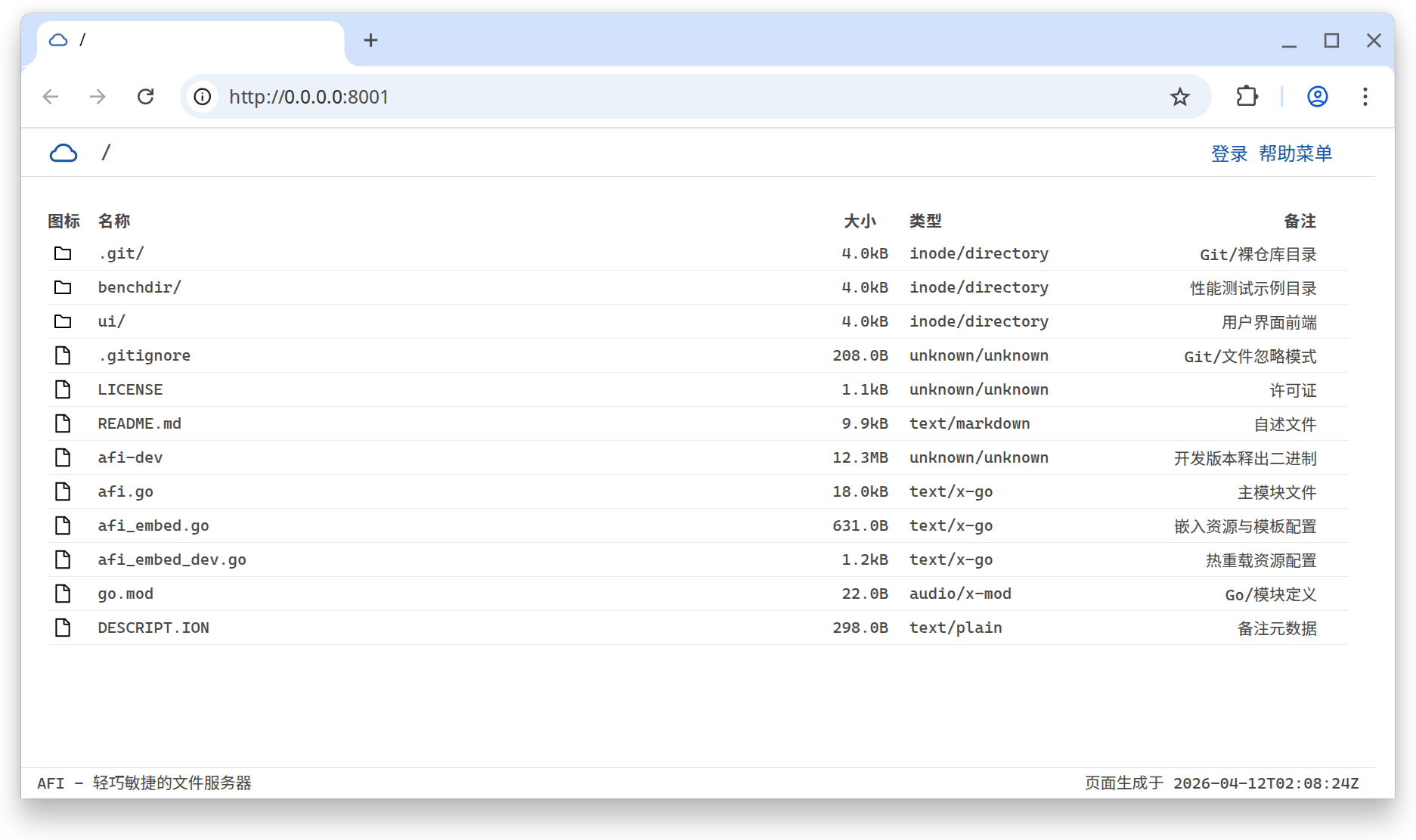View site information icon in address bar
This screenshot has height=840, width=1416.
coord(203,97)
